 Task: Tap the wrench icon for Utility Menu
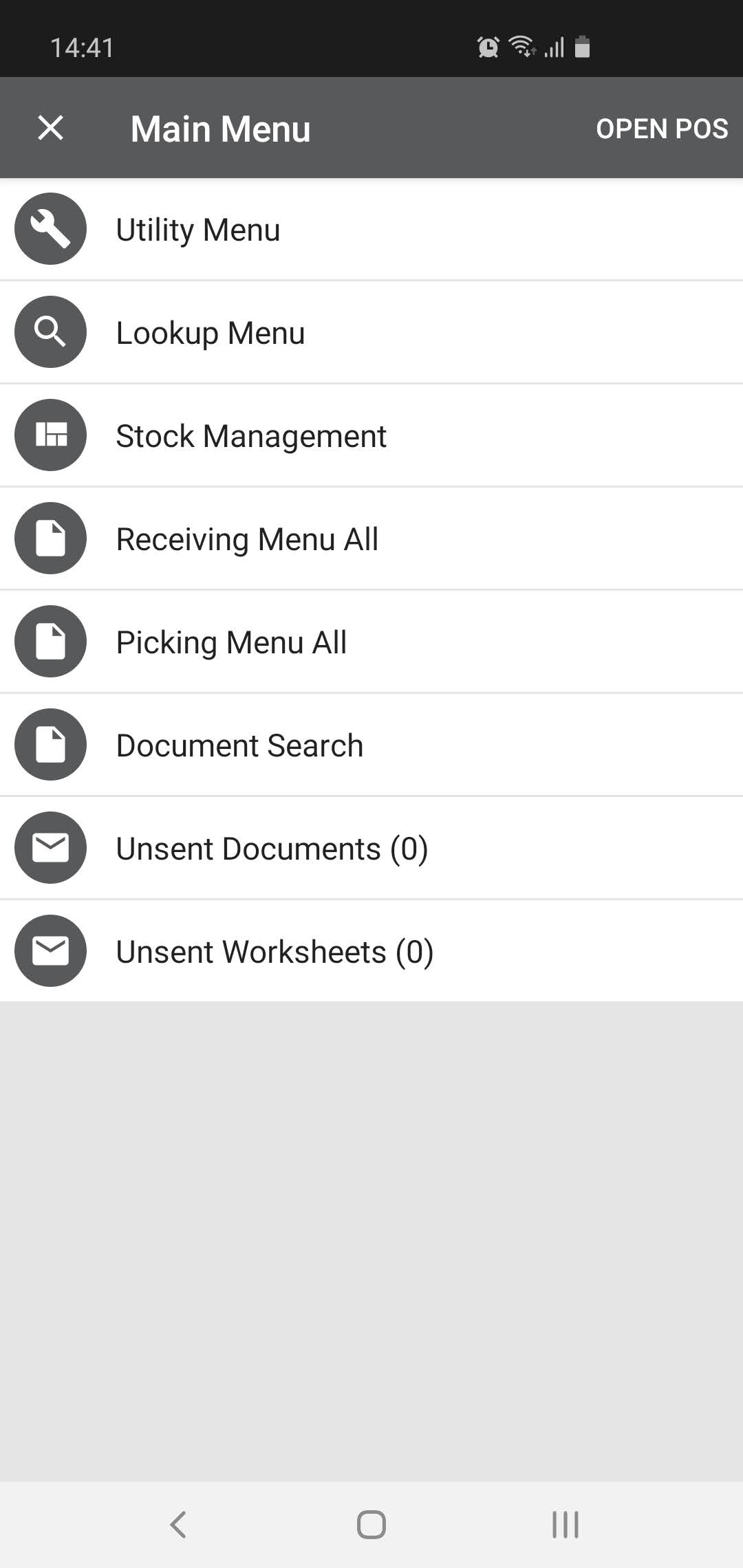coord(50,229)
